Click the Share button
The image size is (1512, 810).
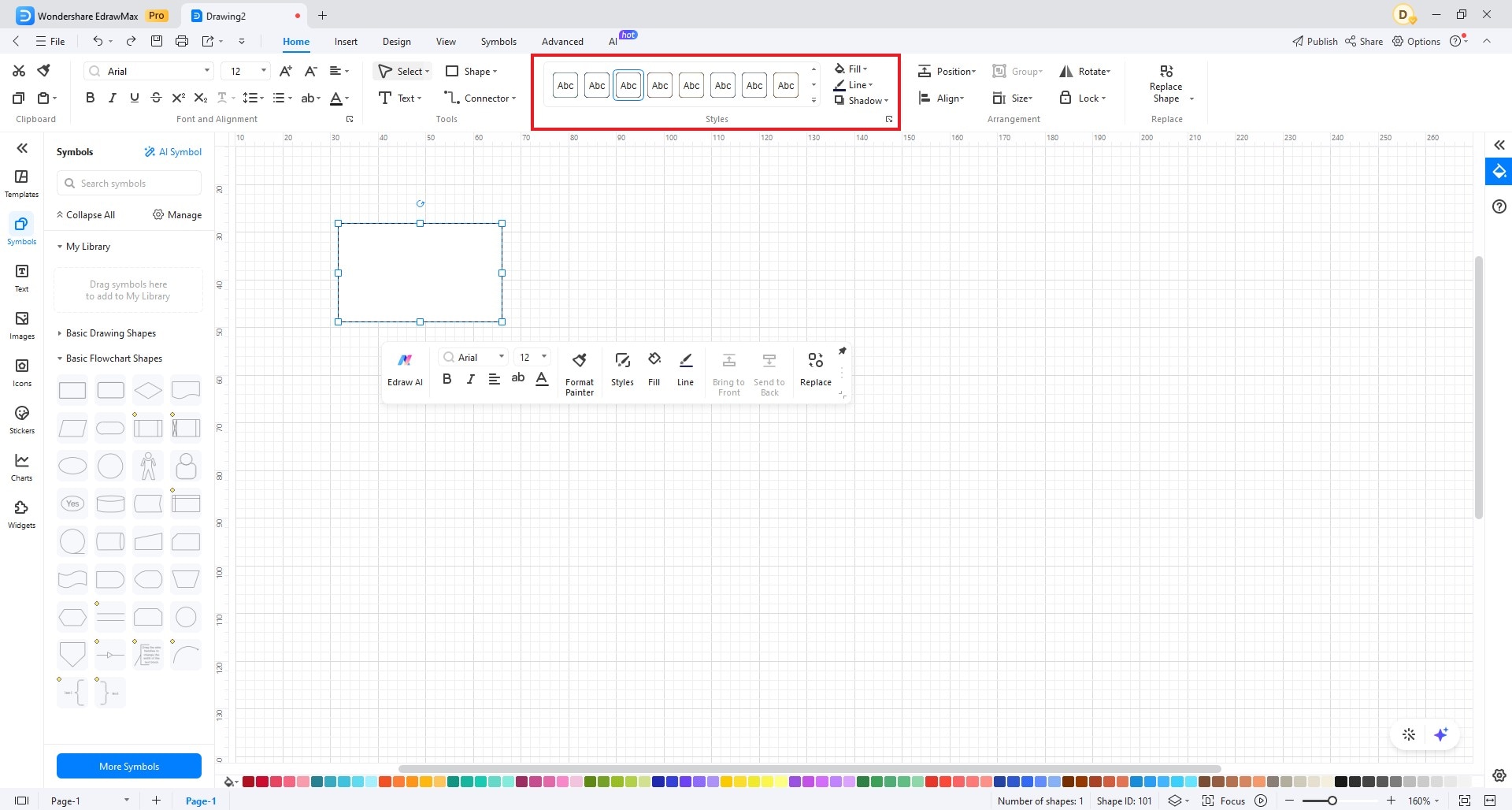coord(1364,41)
